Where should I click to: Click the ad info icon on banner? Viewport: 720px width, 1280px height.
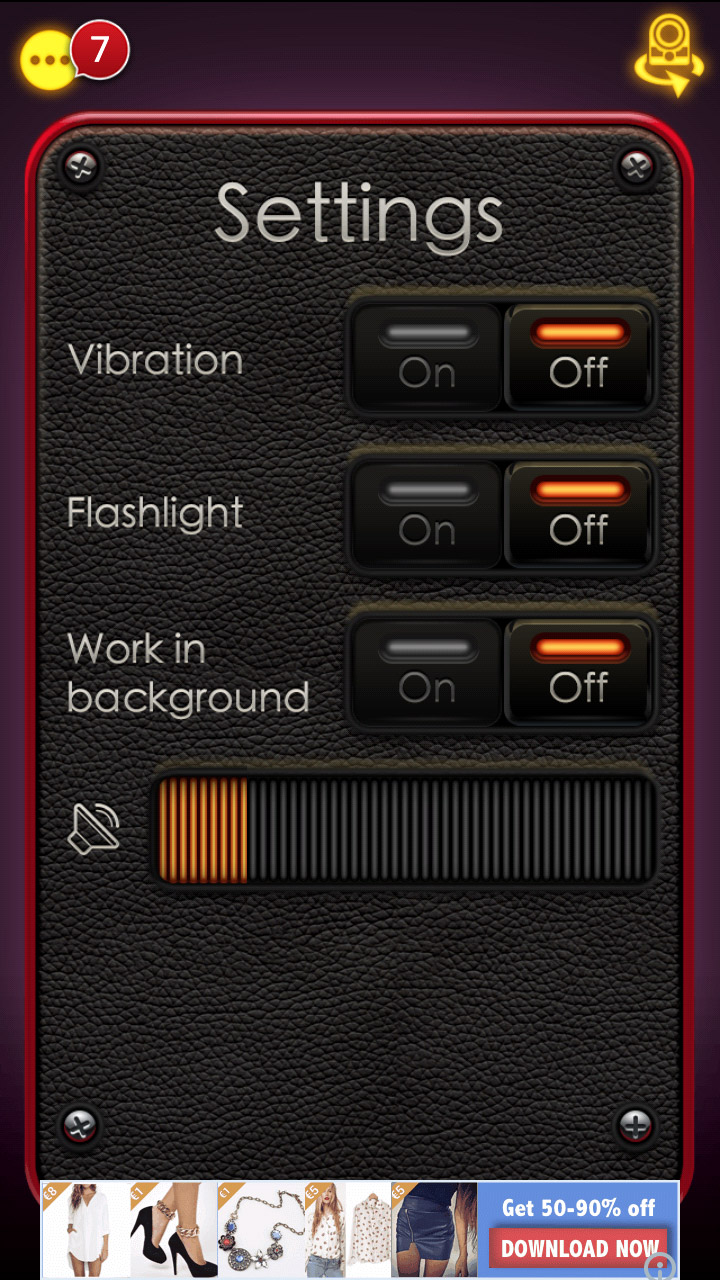661,1266
